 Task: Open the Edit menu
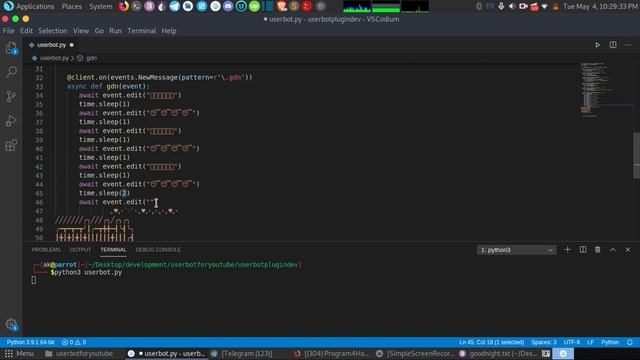click(26, 31)
